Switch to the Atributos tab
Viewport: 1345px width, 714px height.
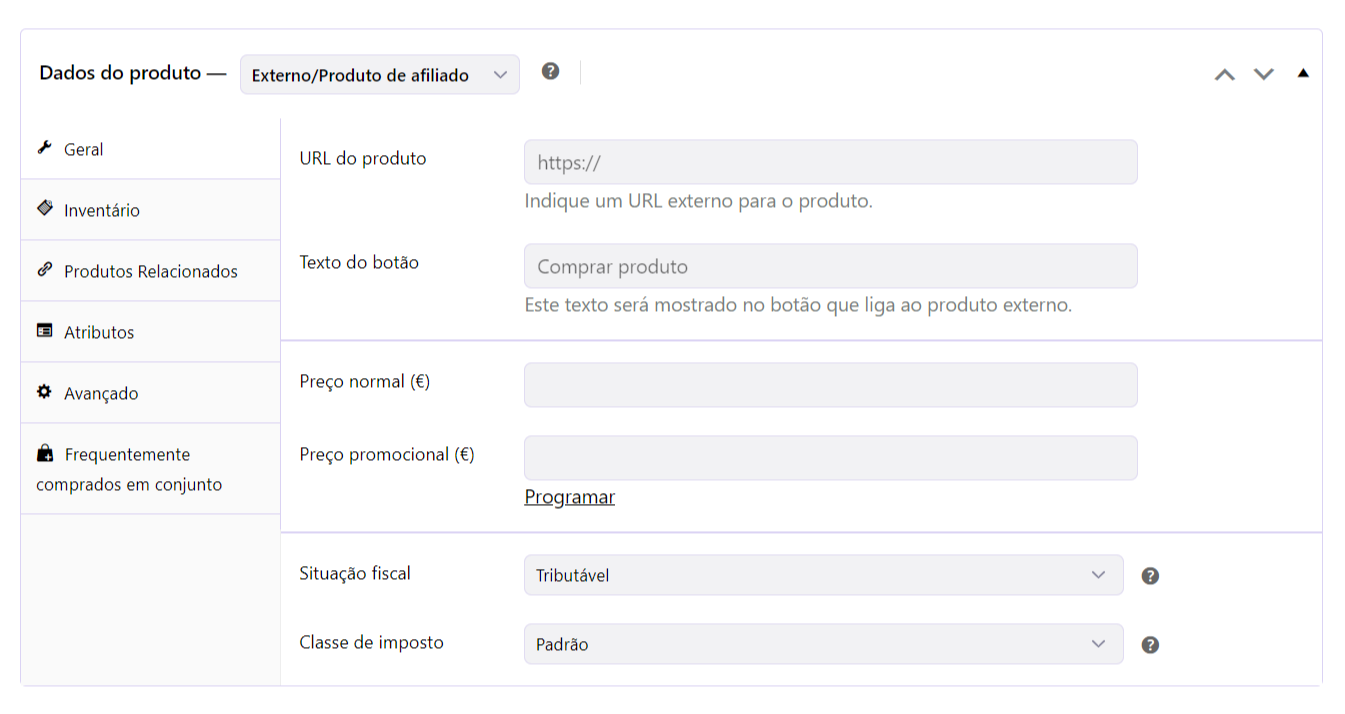tap(150, 332)
